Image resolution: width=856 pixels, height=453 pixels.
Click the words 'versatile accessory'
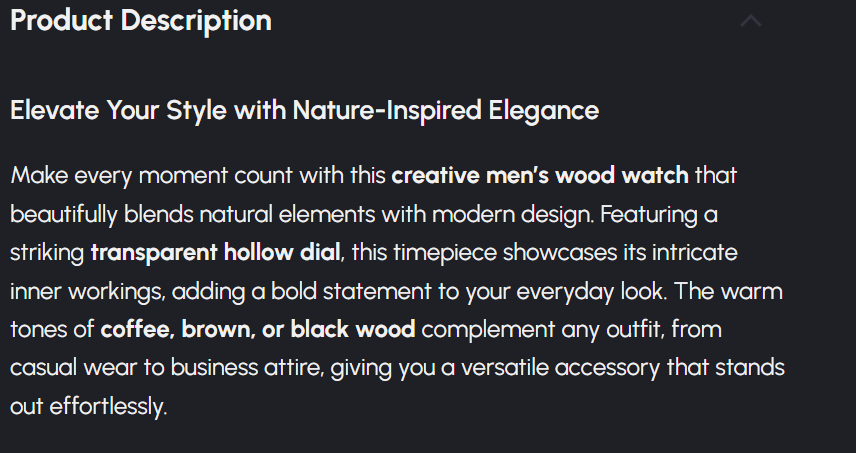pos(527,368)
